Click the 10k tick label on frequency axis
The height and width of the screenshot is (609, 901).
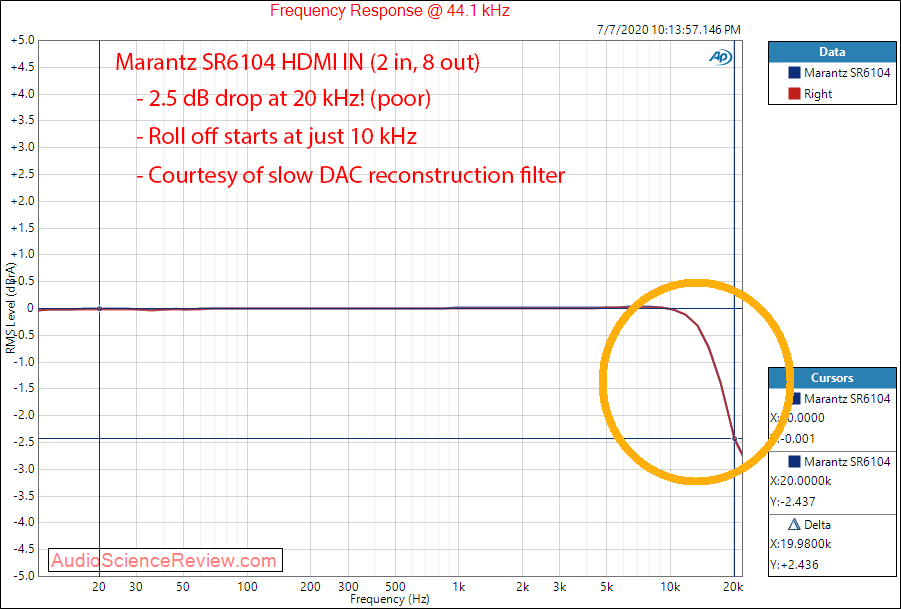[670, 587]
